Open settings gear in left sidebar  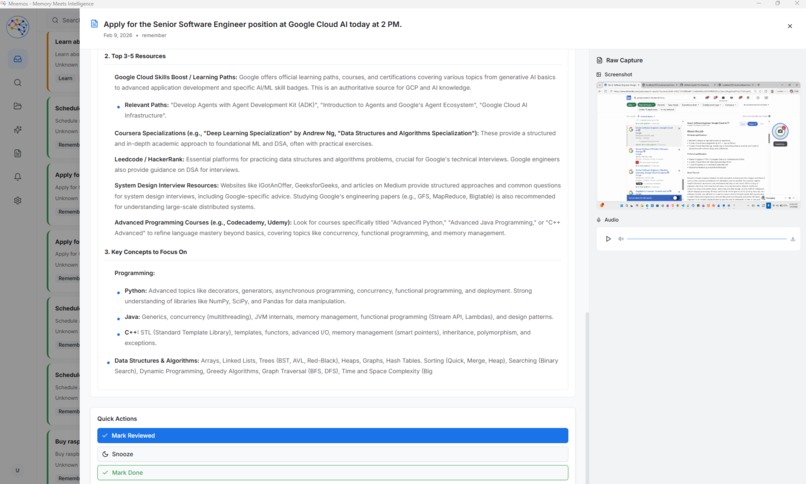click(x=17, y=200)
